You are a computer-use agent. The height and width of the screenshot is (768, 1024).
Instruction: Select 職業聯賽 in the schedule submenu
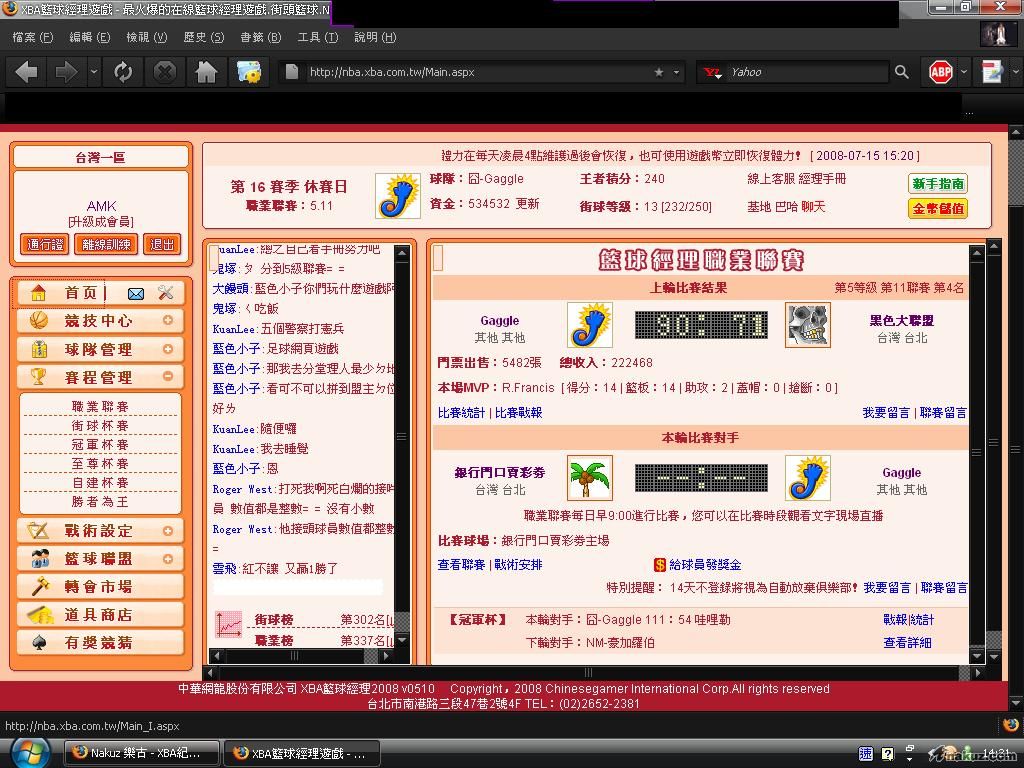[x=100, y=406]
